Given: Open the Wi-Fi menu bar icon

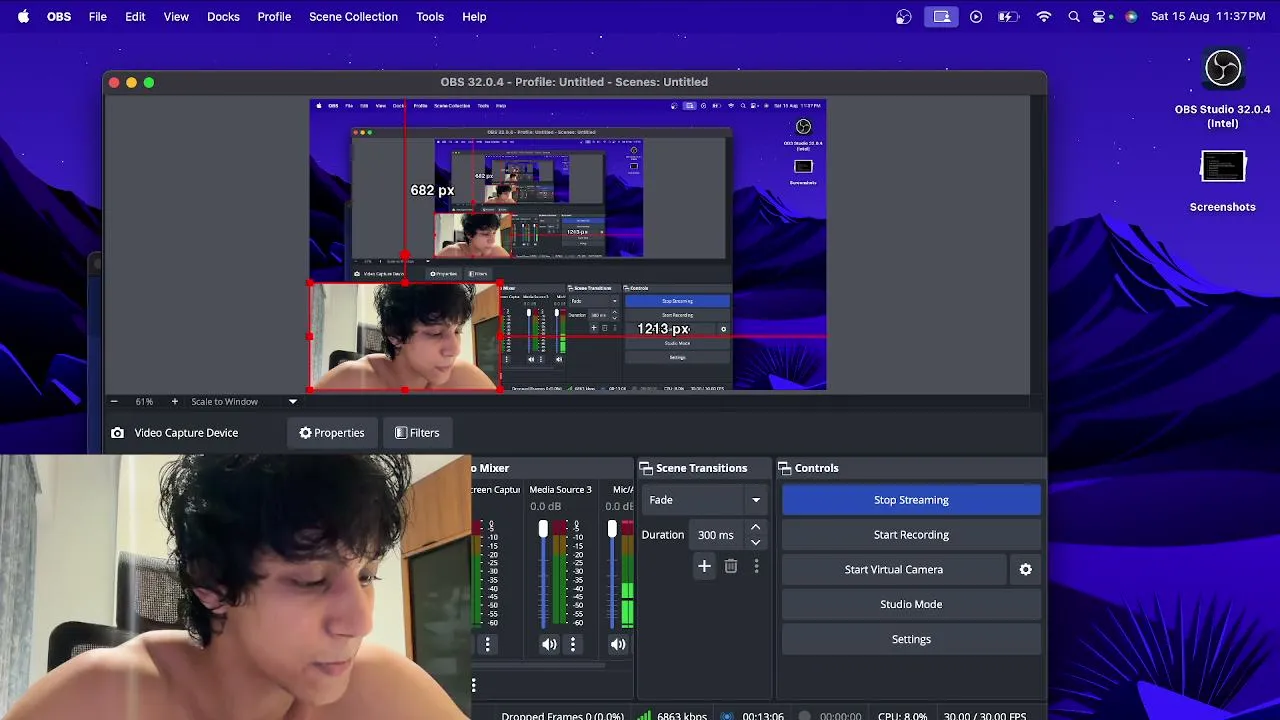Looking at the screenshot, I should [1044, 16].
